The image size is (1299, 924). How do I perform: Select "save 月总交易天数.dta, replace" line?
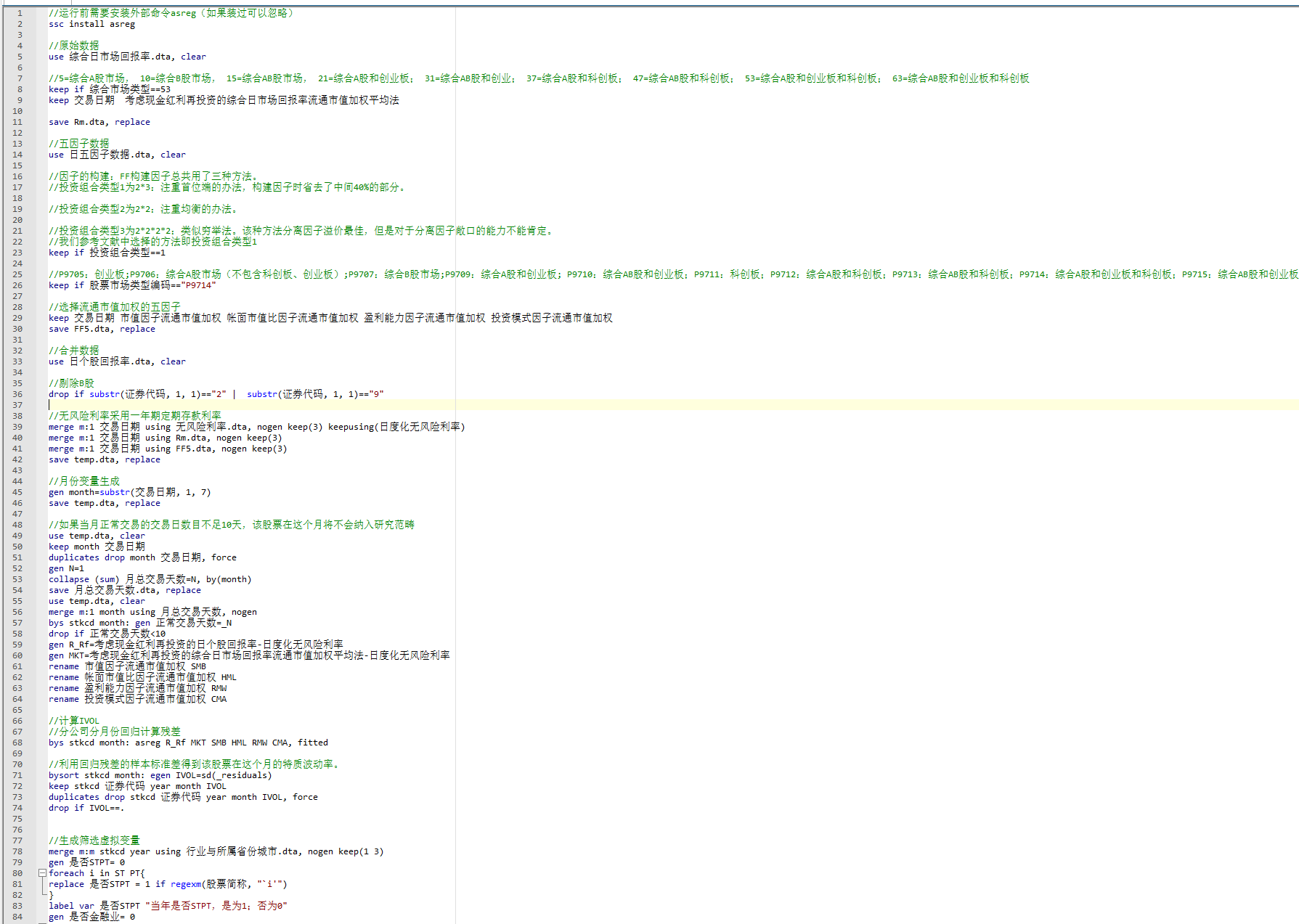125,590
